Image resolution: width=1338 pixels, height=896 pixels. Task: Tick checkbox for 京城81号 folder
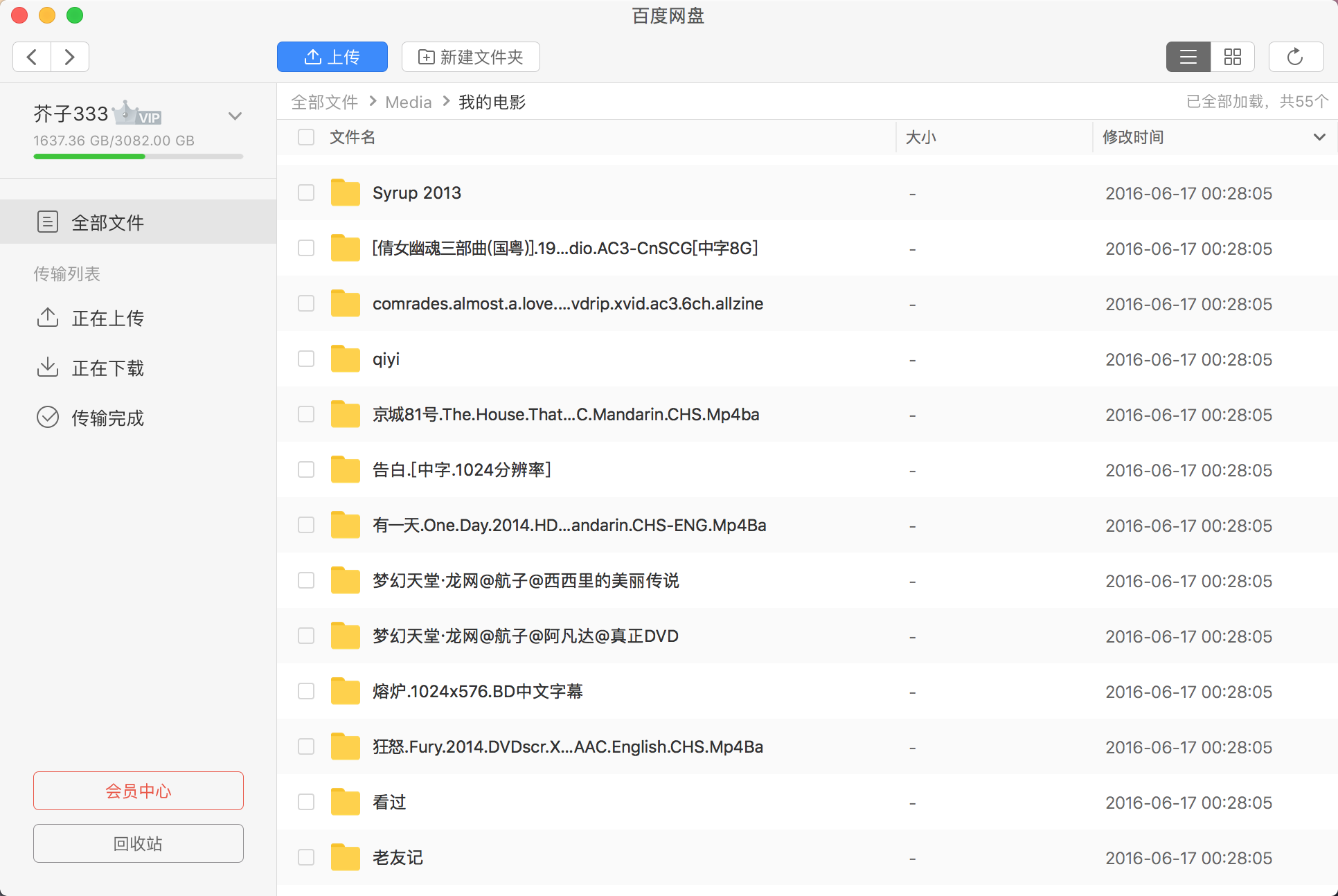tap(306, 414)
